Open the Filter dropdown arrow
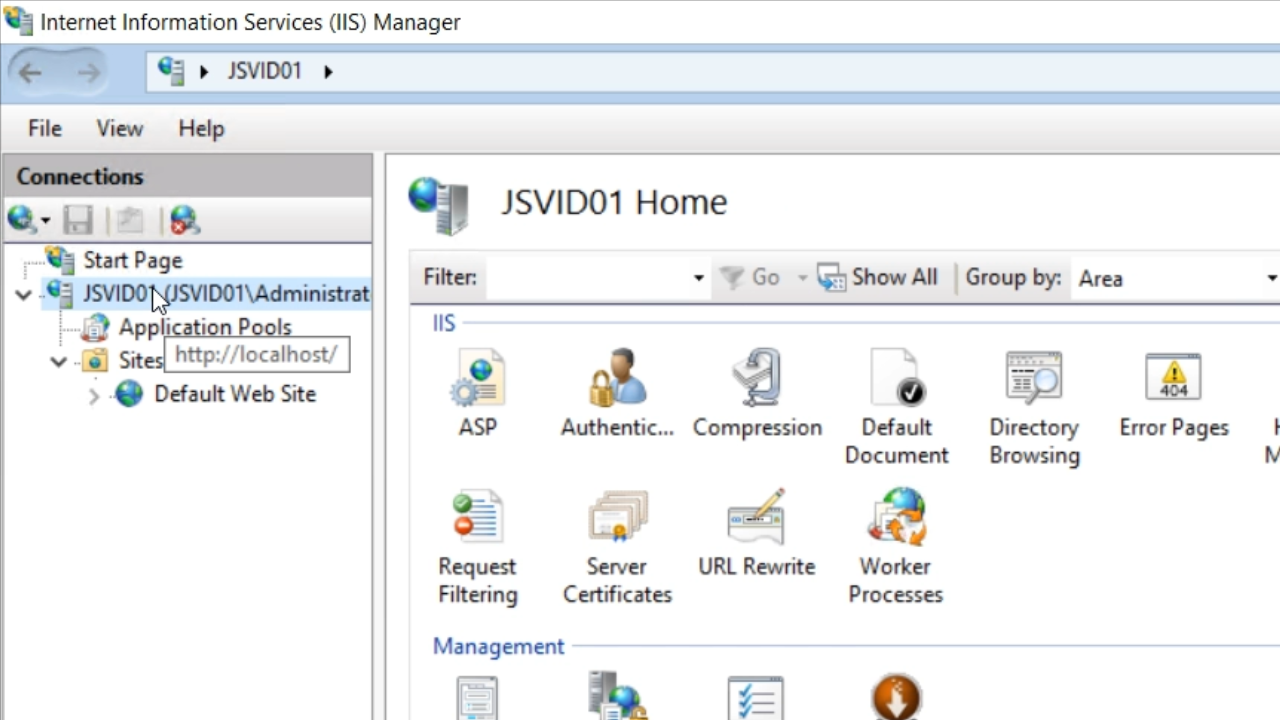This screenshot has height=720, width=1280. click(698, 278)
